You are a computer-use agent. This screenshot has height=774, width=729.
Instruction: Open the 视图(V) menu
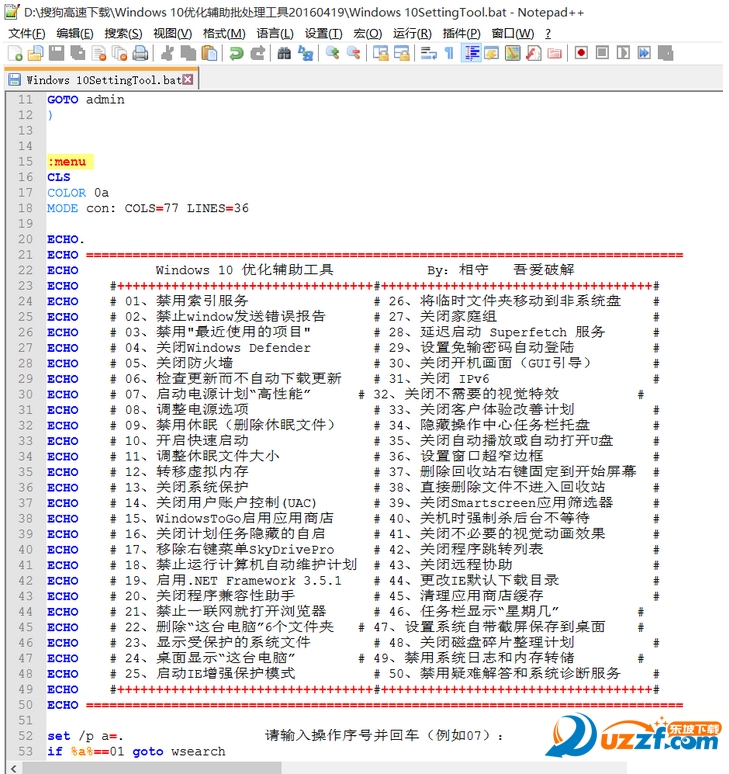[x=172, y=34]
